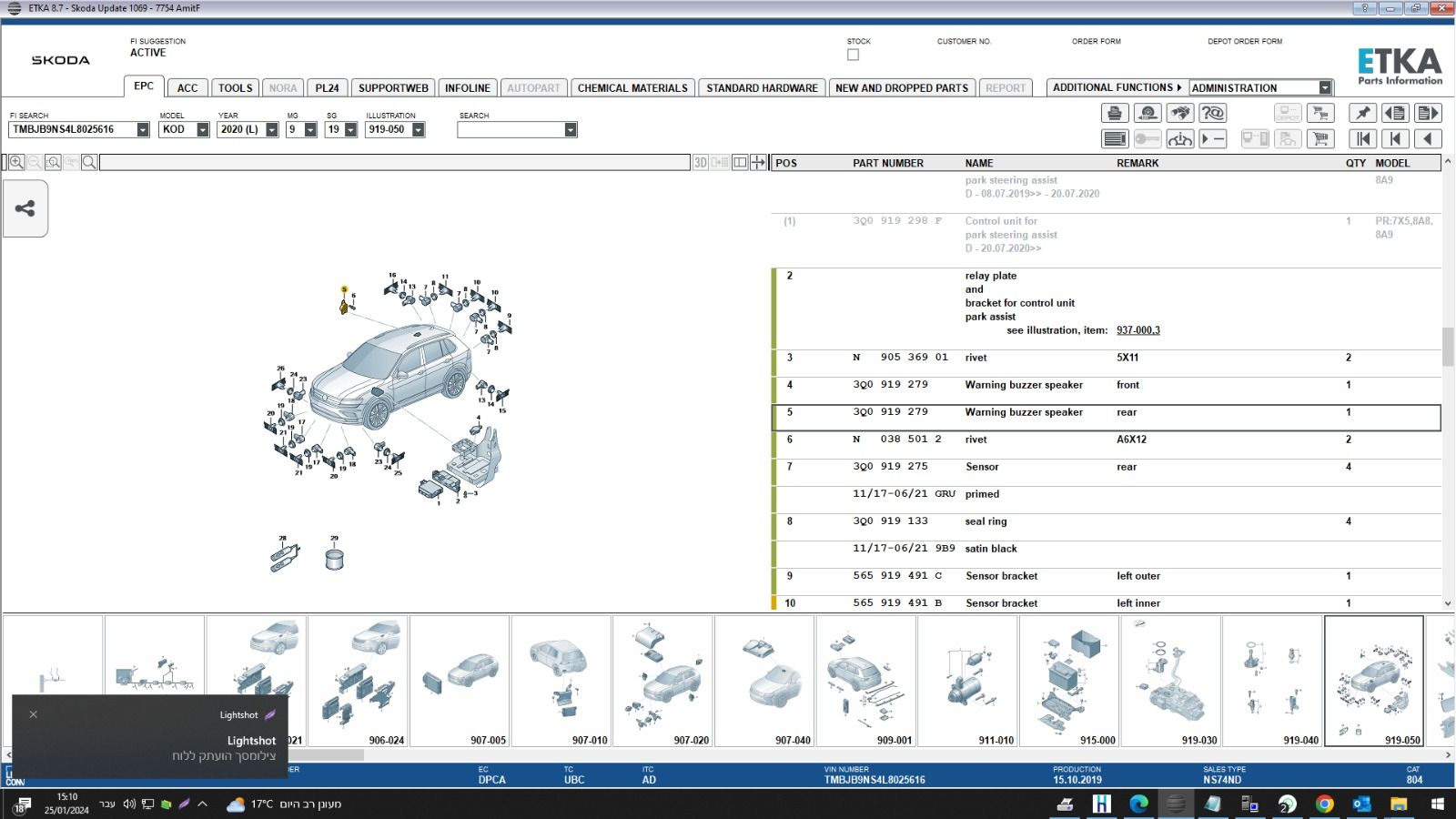Click the scroll-down arrow of parts list
The height and width of the screenshot is (819, 1456).
coord(1448,603)
